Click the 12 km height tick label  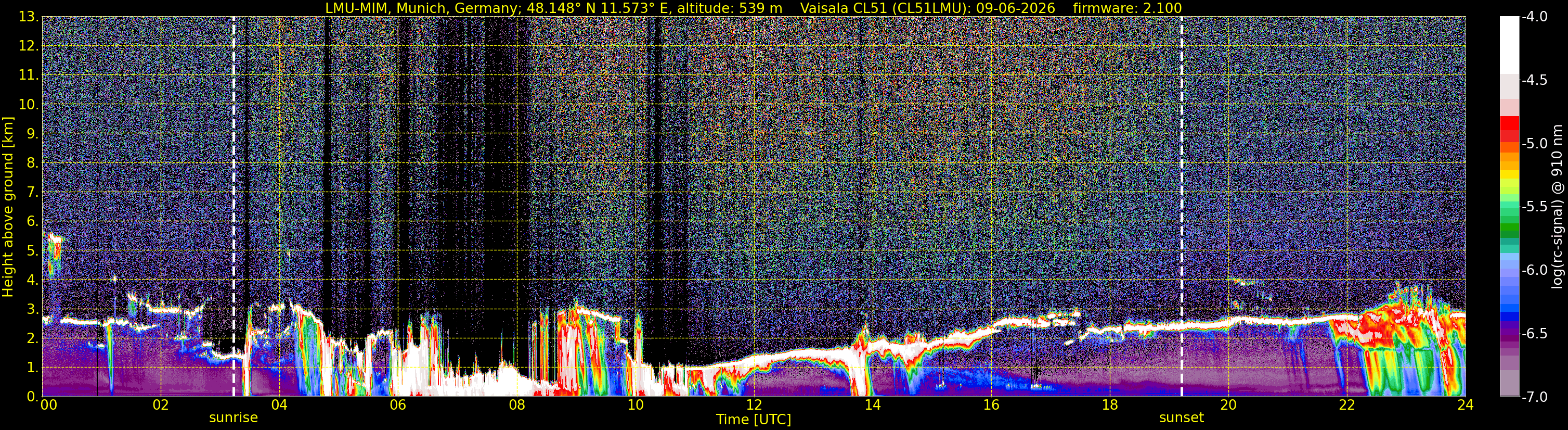pos(28,46)
